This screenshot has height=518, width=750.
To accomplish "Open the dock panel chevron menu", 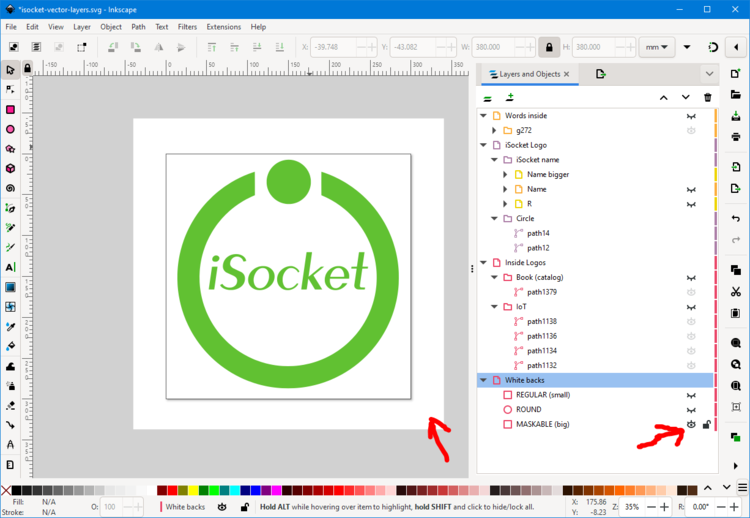I will tap(709, 74).
